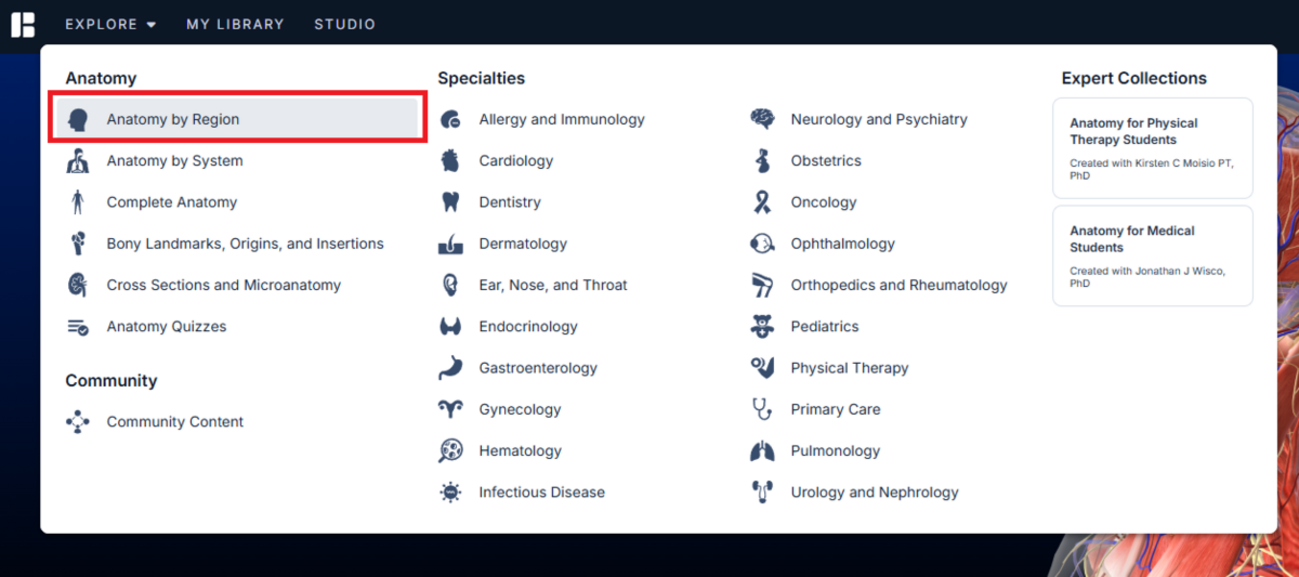Click the stomach icon beside Gastroenterology

(x=451, y=368)
